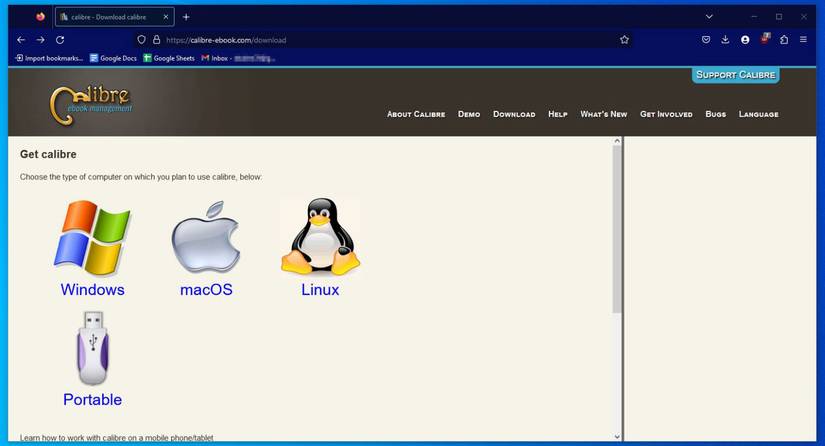
Task: Click the red extension badge icon
Action: tap(765, 38)
